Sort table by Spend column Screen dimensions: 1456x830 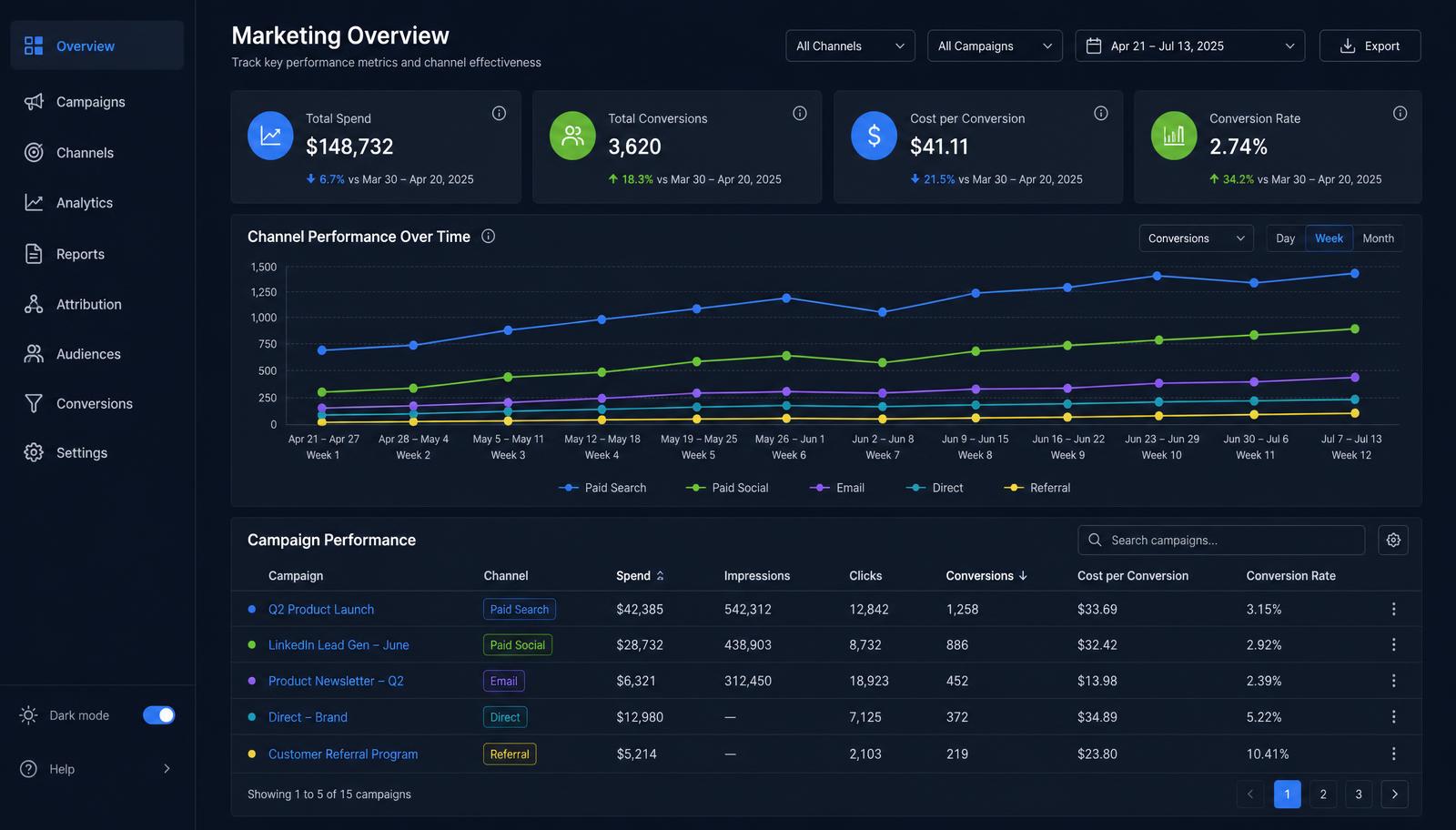point(641,576)
